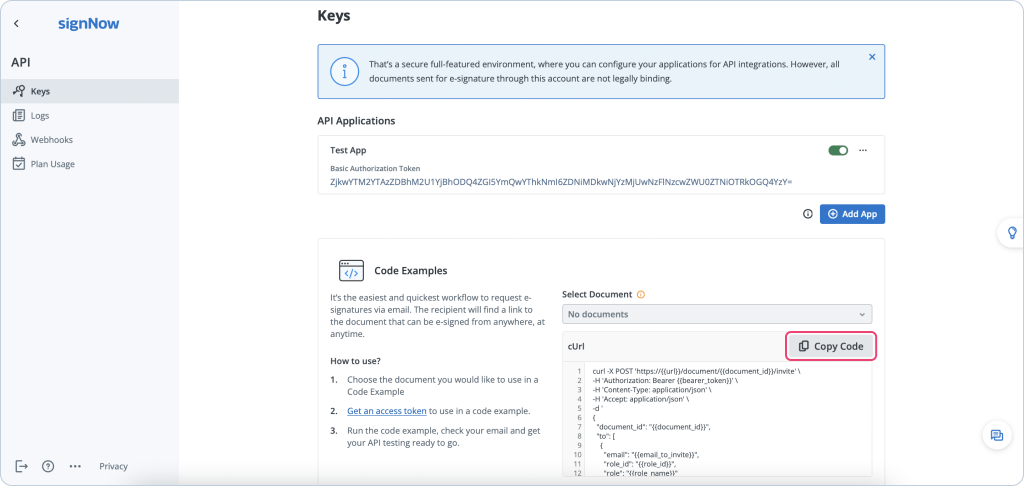
Task: Dismiss the info banner with X
Action: click(x=872, y=57)
